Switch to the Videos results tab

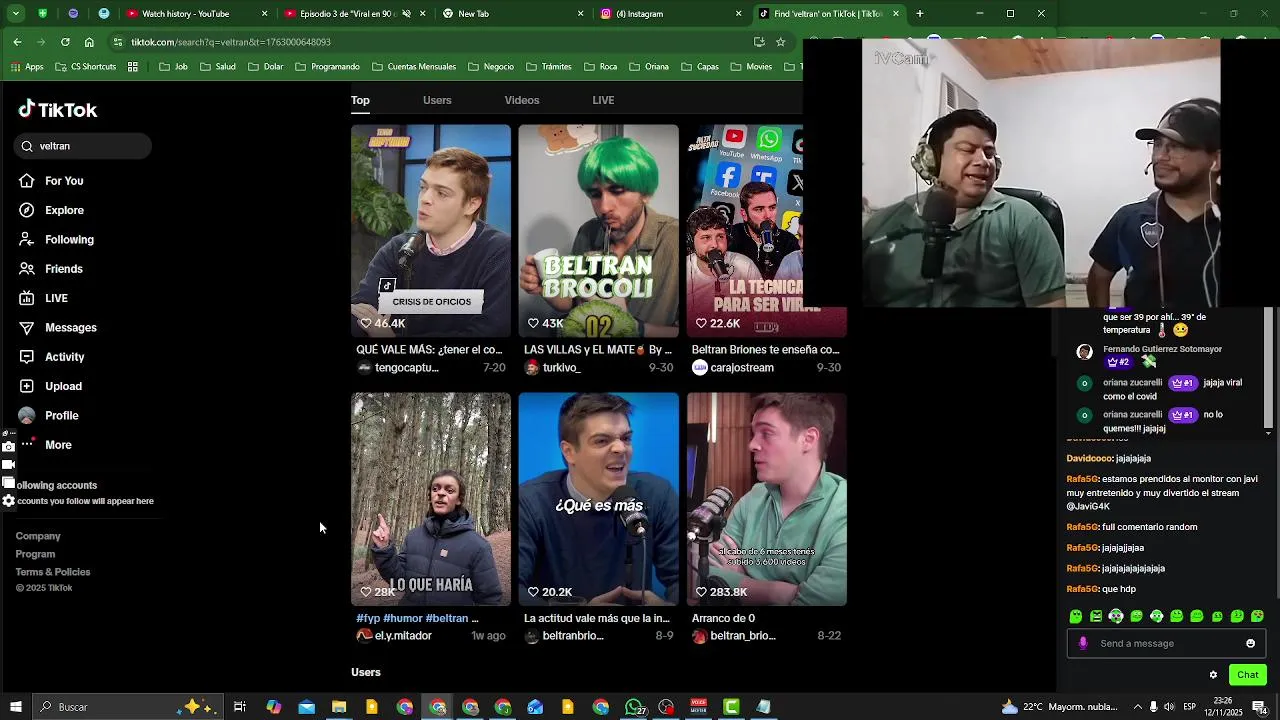point(522,100)
